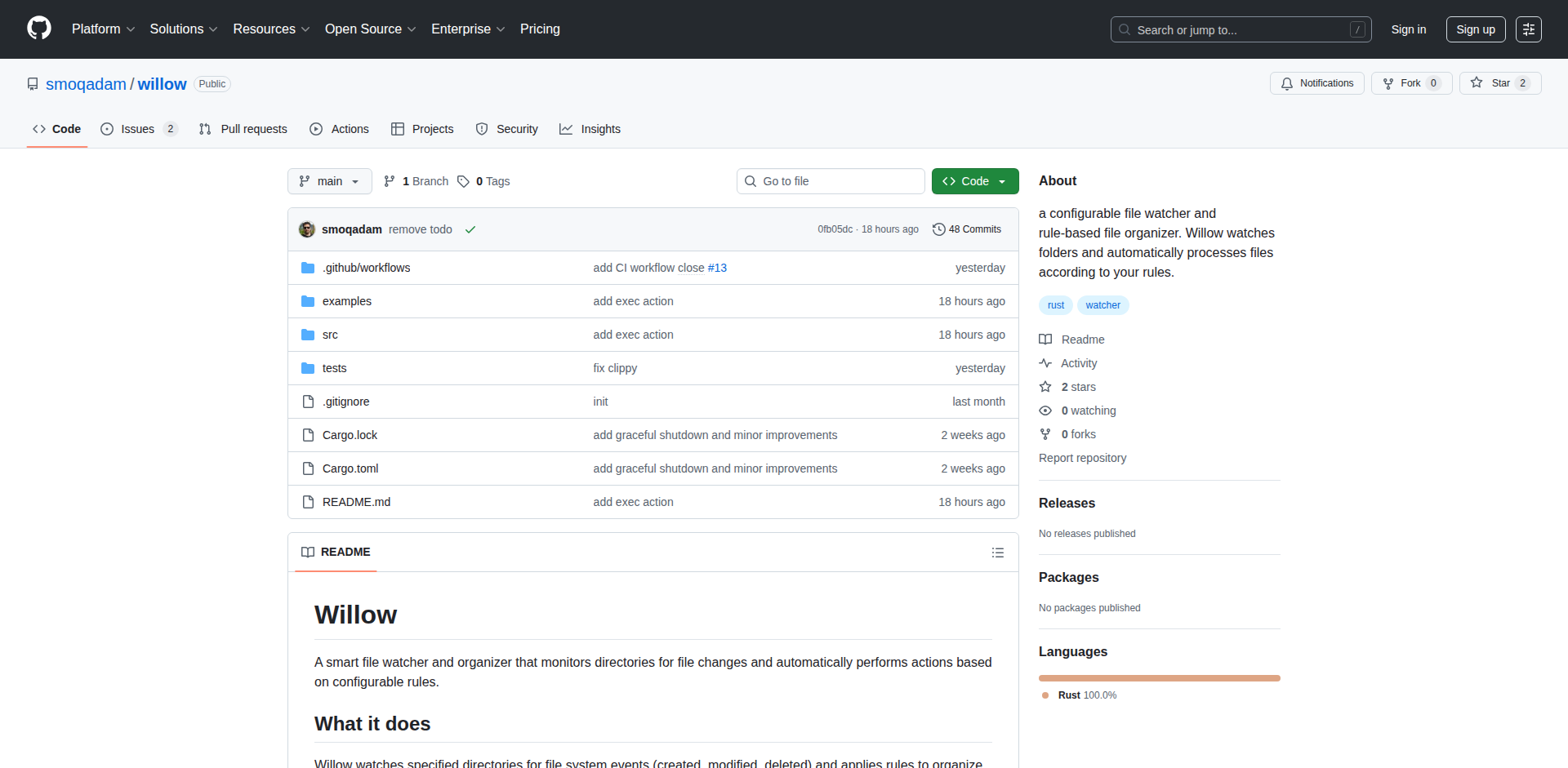
Task: Expand the Resources menu
Action: click(x=271, y=29)
